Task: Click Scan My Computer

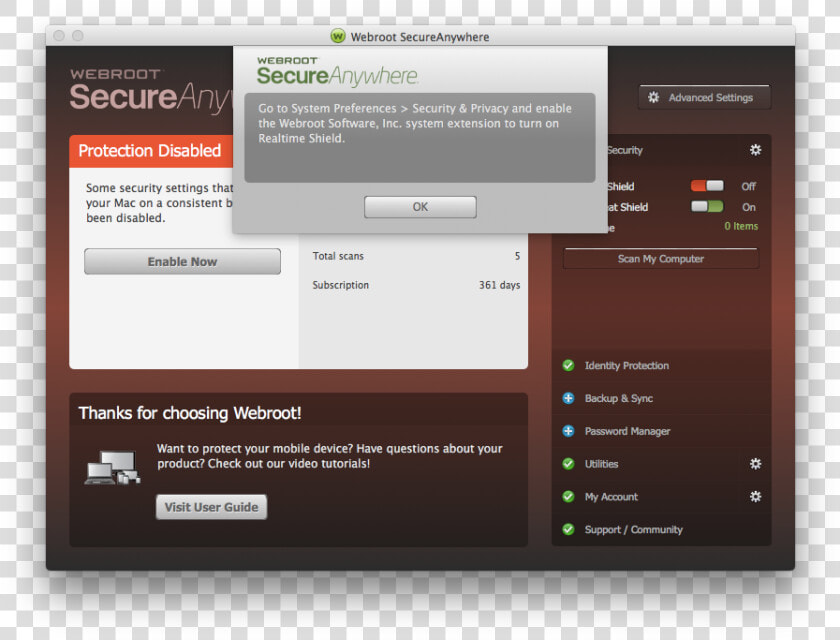Action: [661, 259]
